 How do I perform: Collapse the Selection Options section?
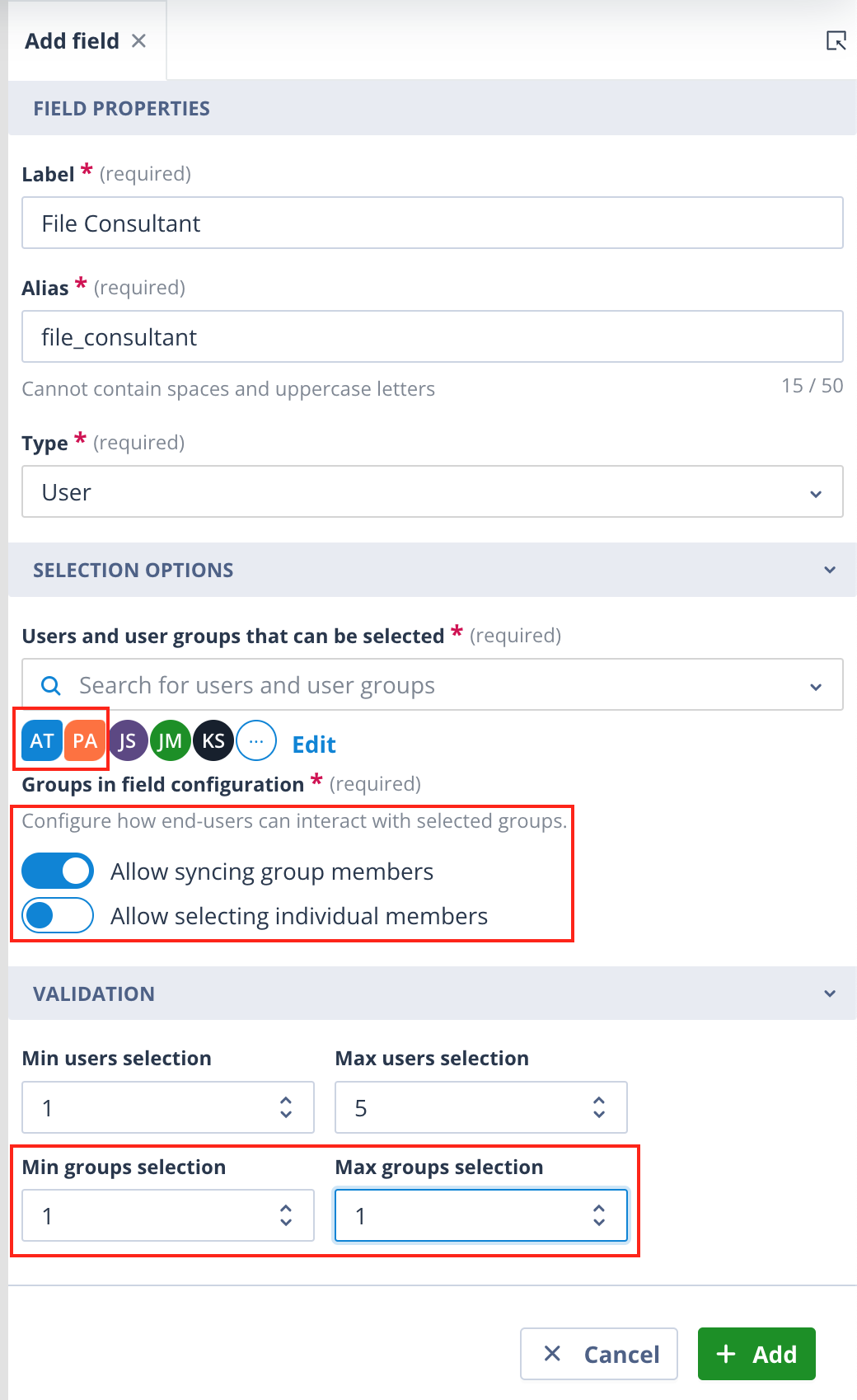click(830, 570)
